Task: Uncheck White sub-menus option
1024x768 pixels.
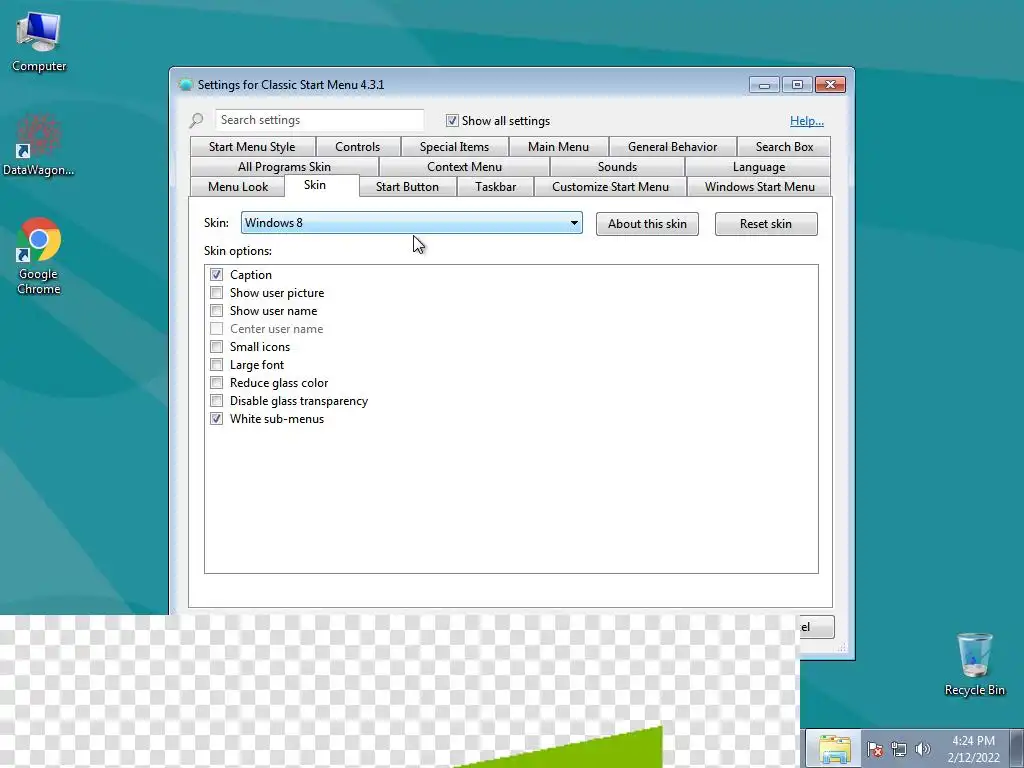Action: point(216,419)
